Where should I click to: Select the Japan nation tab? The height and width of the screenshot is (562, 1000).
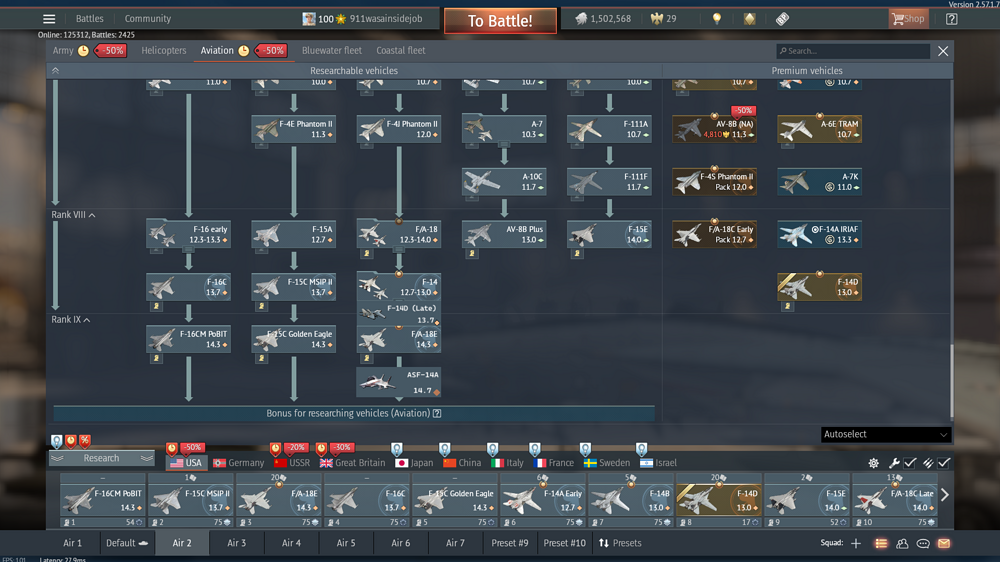pyautogui.click(x=414, y=463)
